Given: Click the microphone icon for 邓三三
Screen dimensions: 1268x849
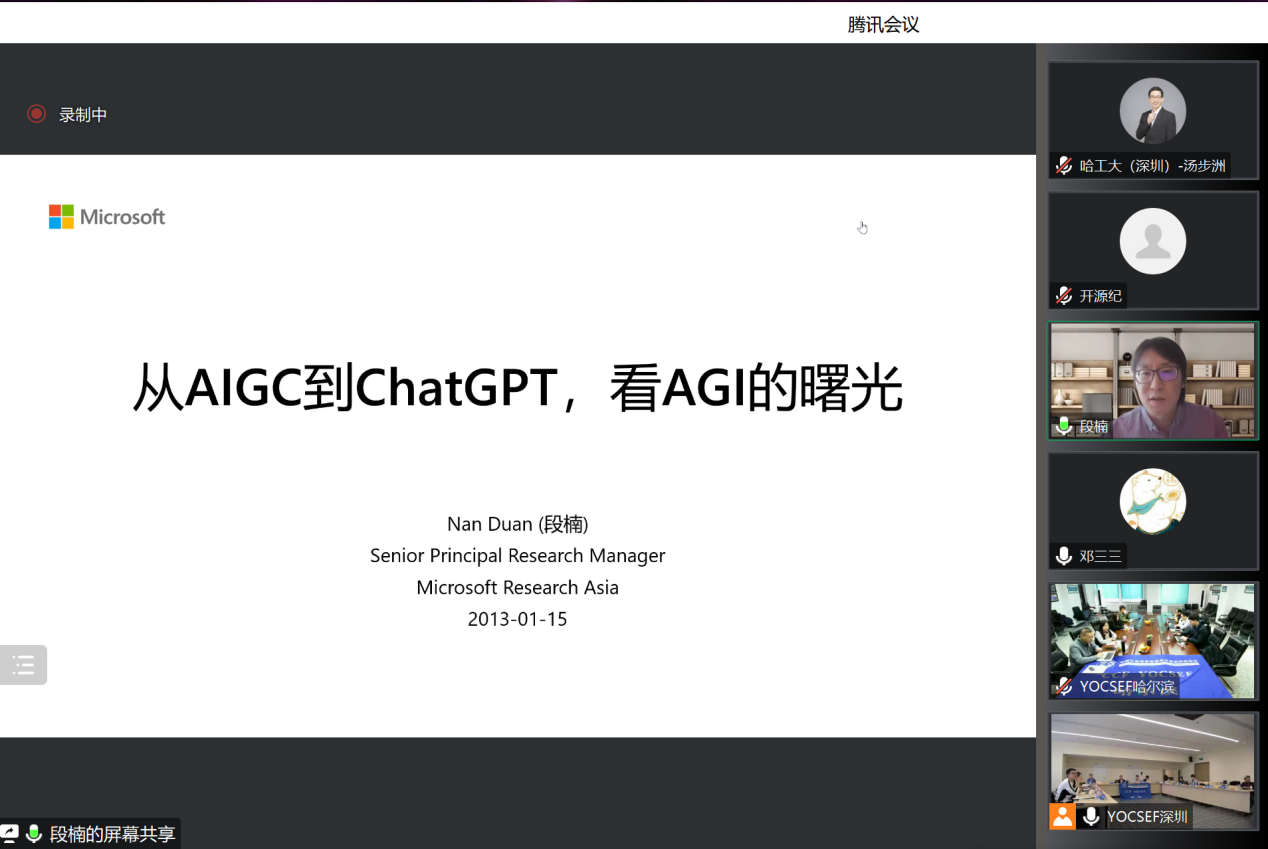Looking at the screenshot, I should click(x=1064, y=556).
